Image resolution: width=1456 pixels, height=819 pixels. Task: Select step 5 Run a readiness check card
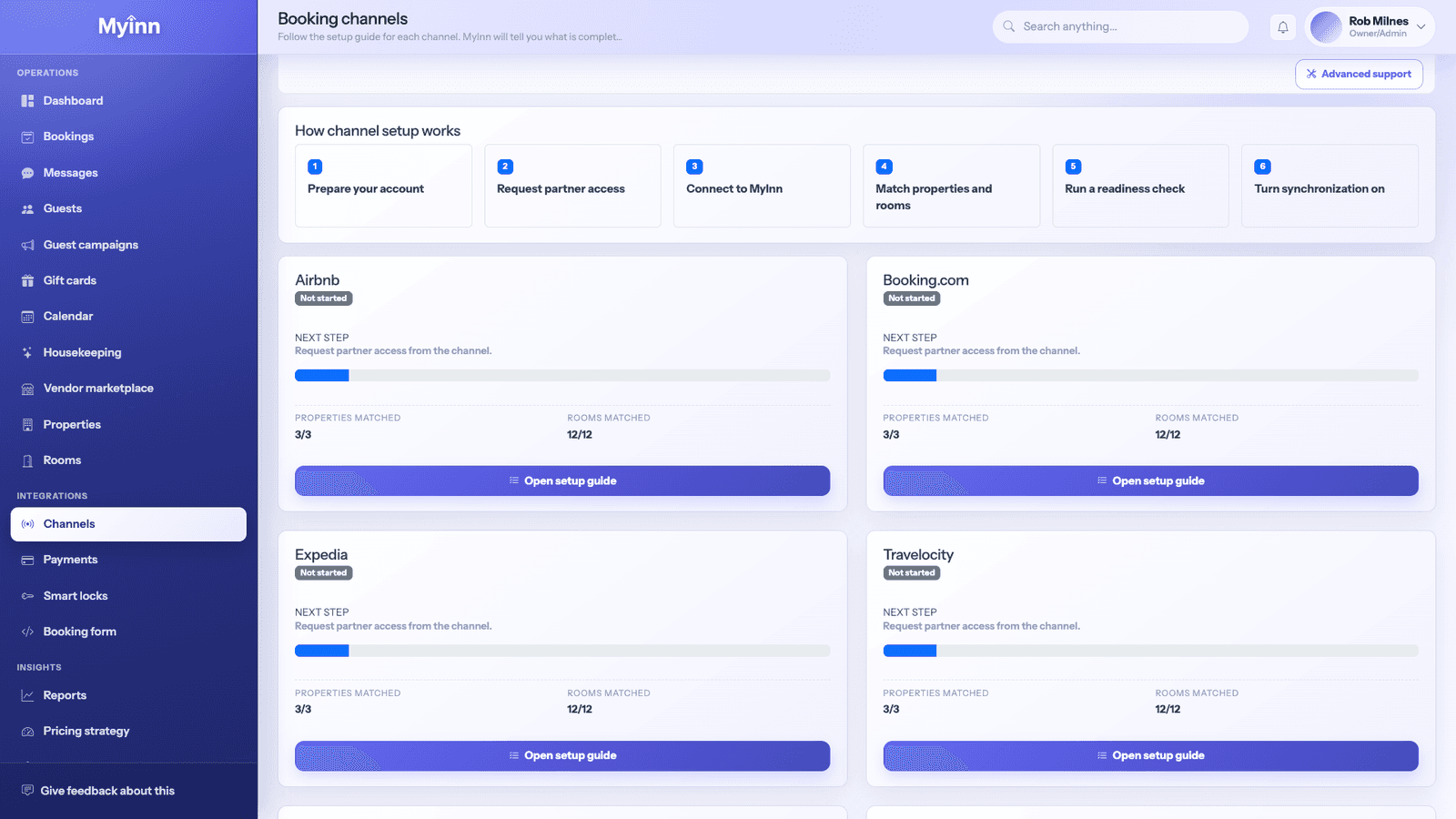pyautogui.click(x=1140, y=186)
